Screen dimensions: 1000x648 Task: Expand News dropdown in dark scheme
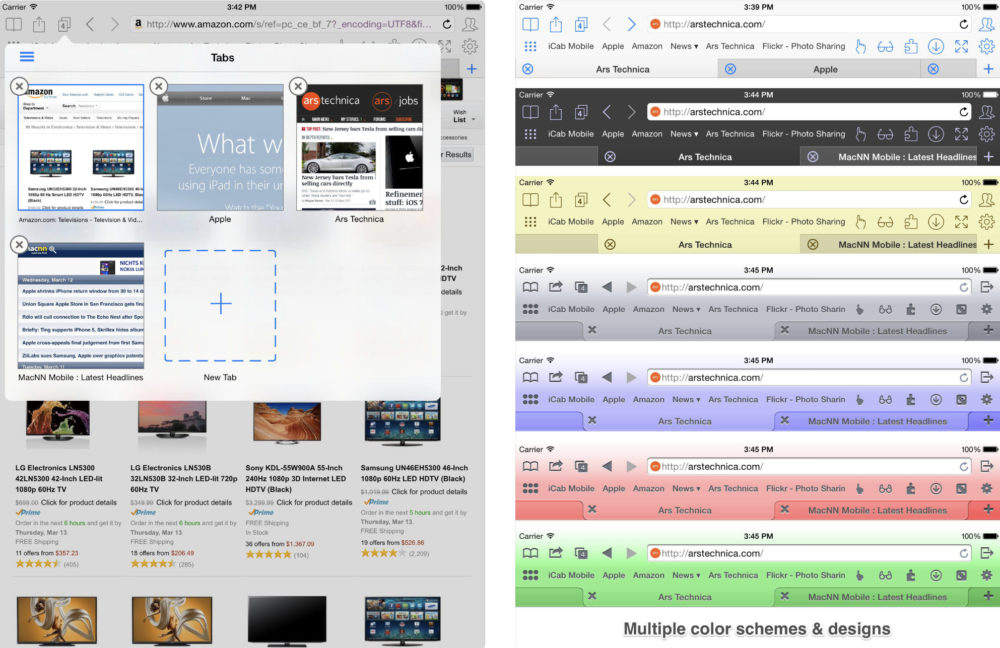tap(684, 134)
